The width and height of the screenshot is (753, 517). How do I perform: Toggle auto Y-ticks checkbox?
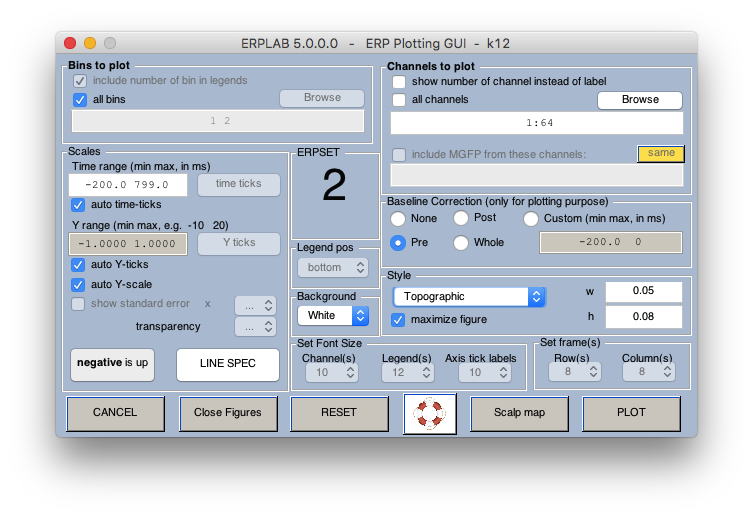(x=78, y=265)
